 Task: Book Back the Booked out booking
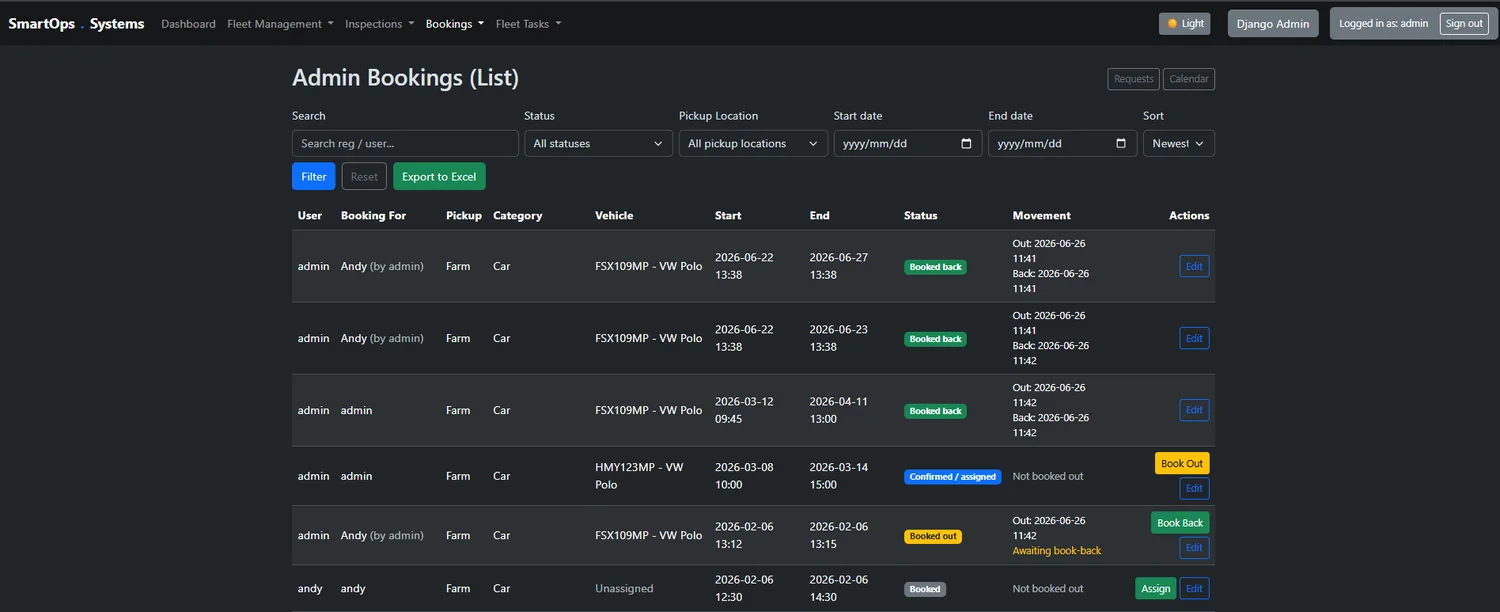click(1180, 523)
